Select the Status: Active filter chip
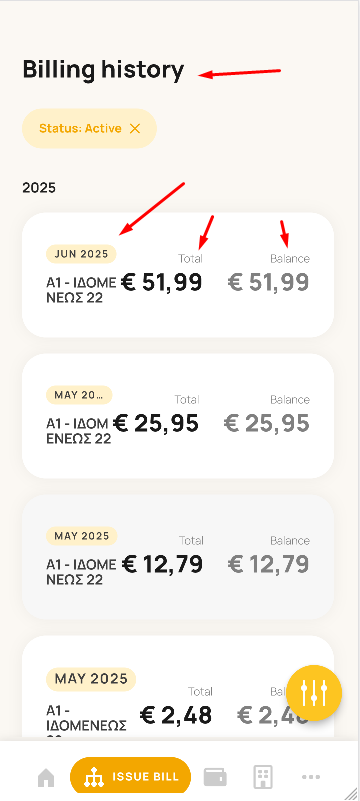 (89, 128)
